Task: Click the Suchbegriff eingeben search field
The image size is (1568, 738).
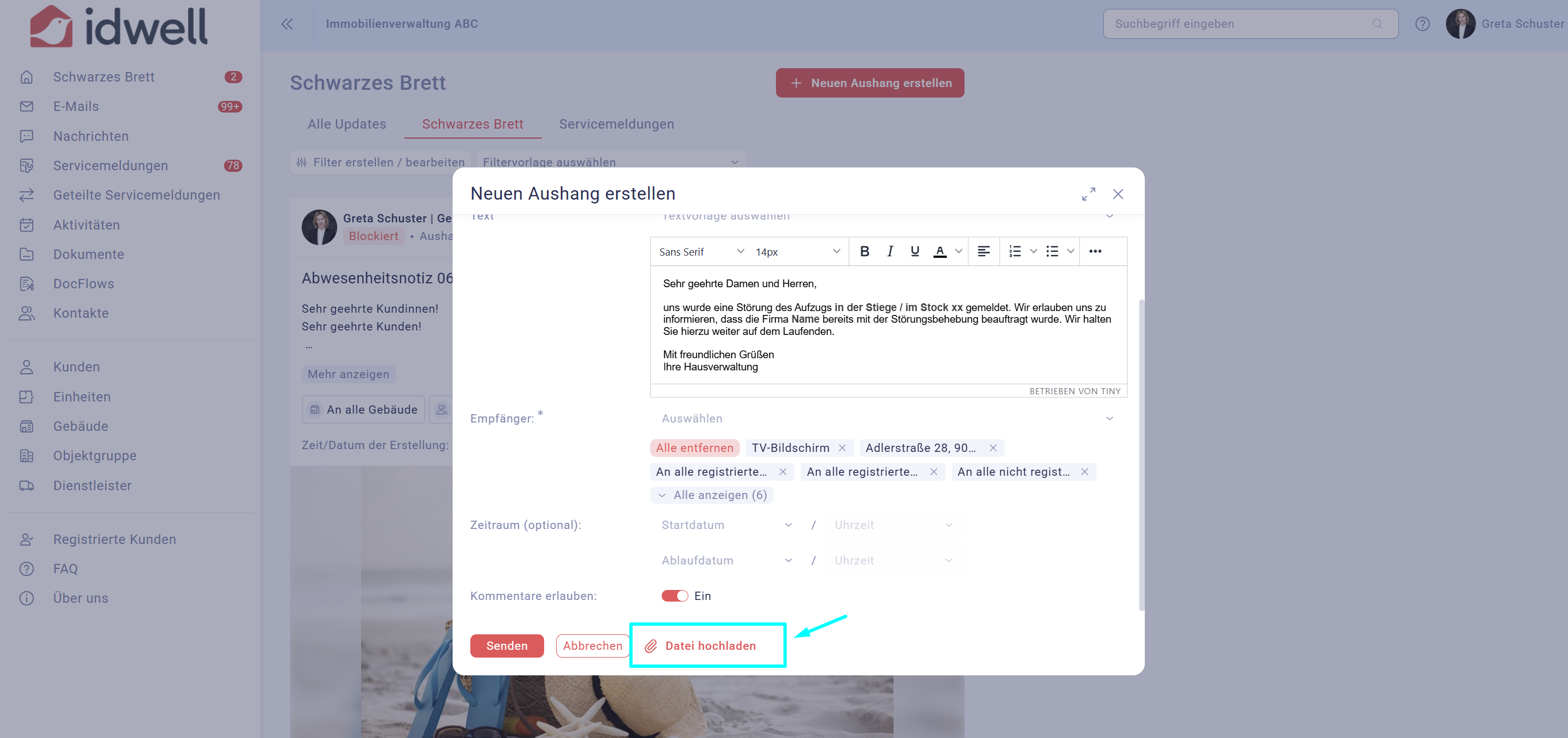Action: [x=1250, y=24]
